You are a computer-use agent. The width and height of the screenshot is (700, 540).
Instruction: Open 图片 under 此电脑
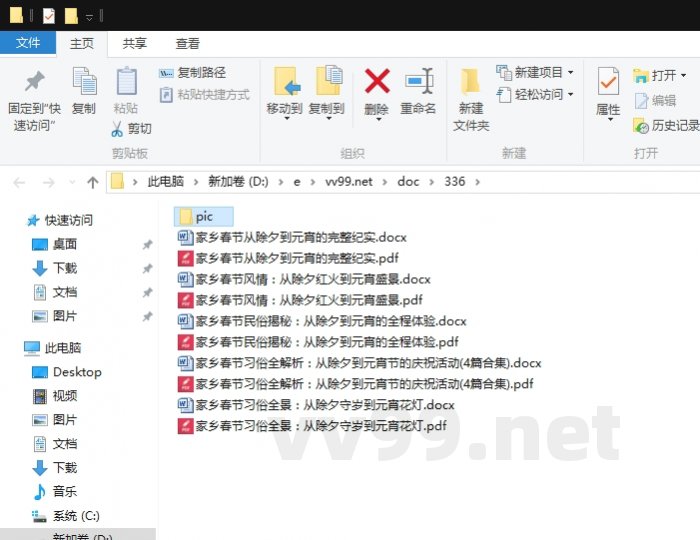coord(55,420)
